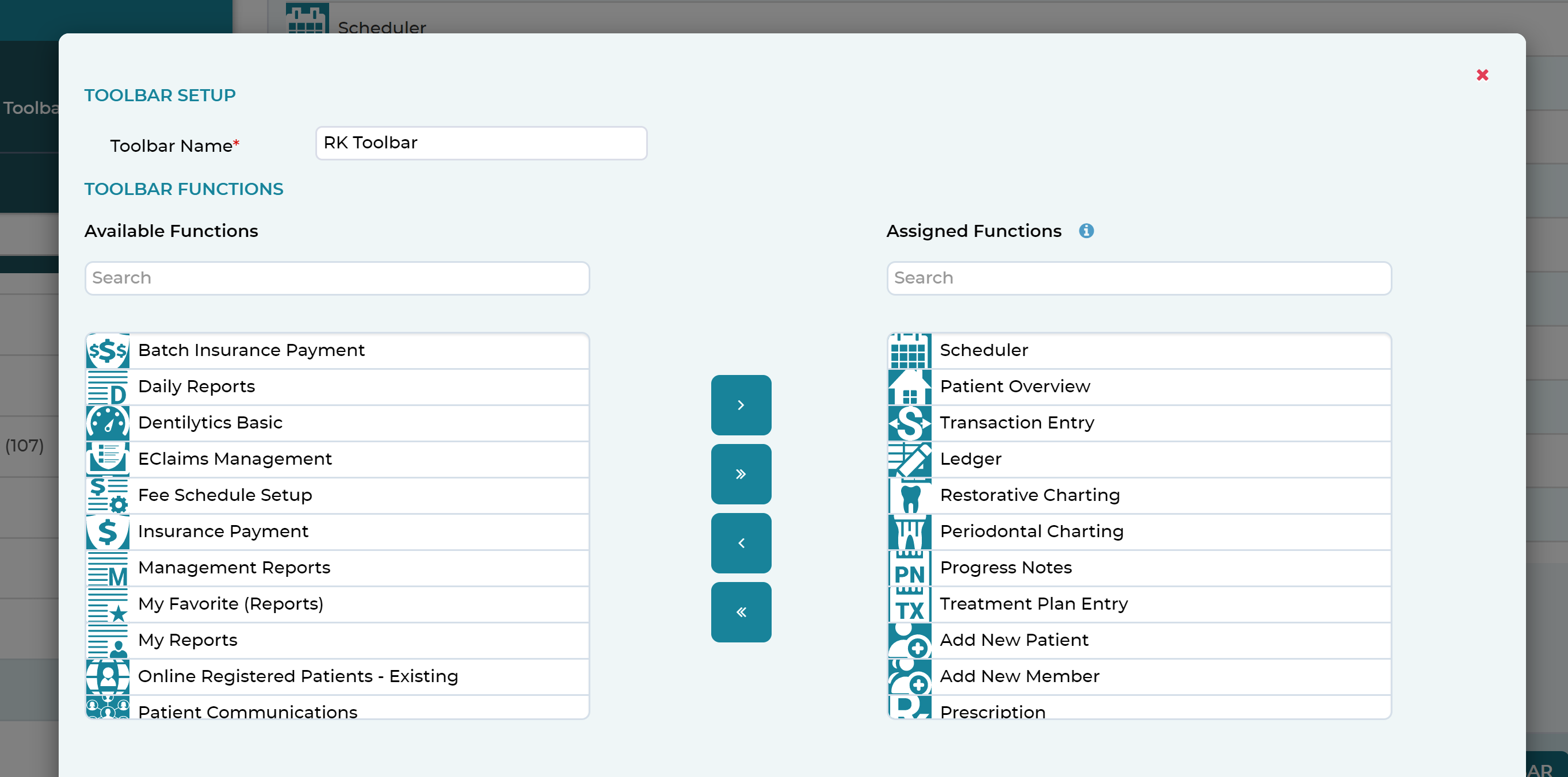1568x777 pixels.
Task: Select Periodontal Charting in Assigned Functions
Action: pyautogui.click(x=1139, y=532)
